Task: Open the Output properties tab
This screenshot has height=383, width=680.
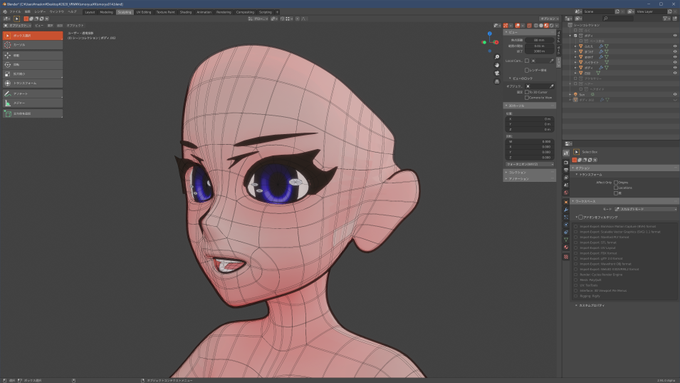Action: click(x=566, y=170)
